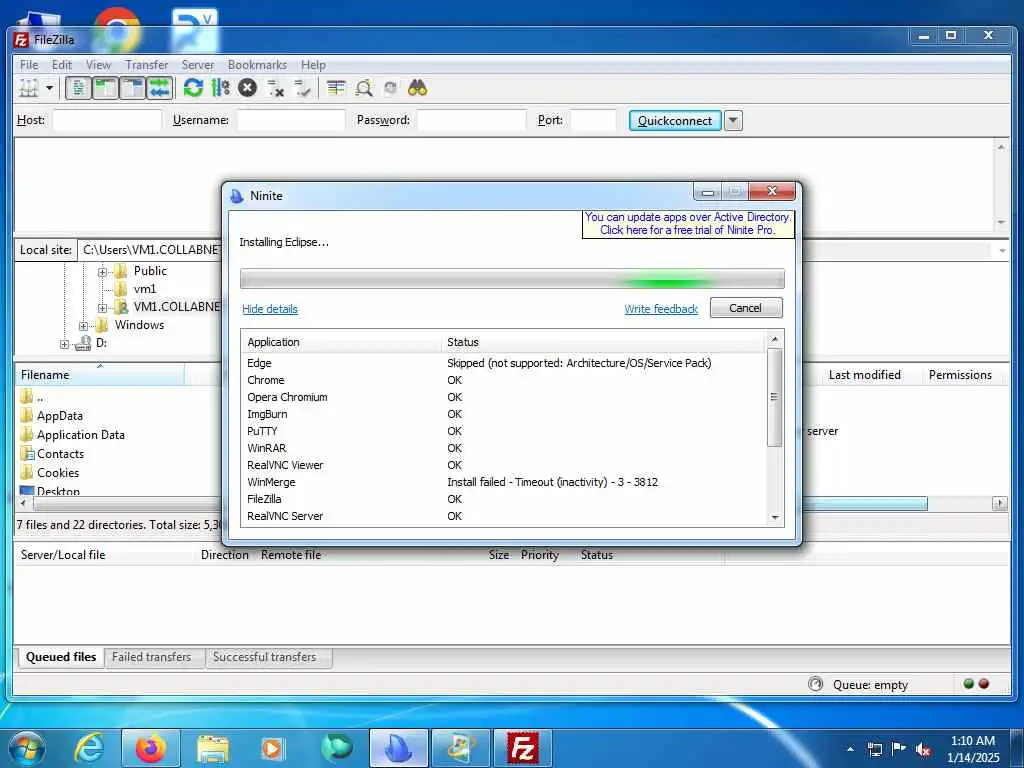Click Write feedback link in Ninite
This screenshot has height=768, width=1024.
tap(661, 309)
